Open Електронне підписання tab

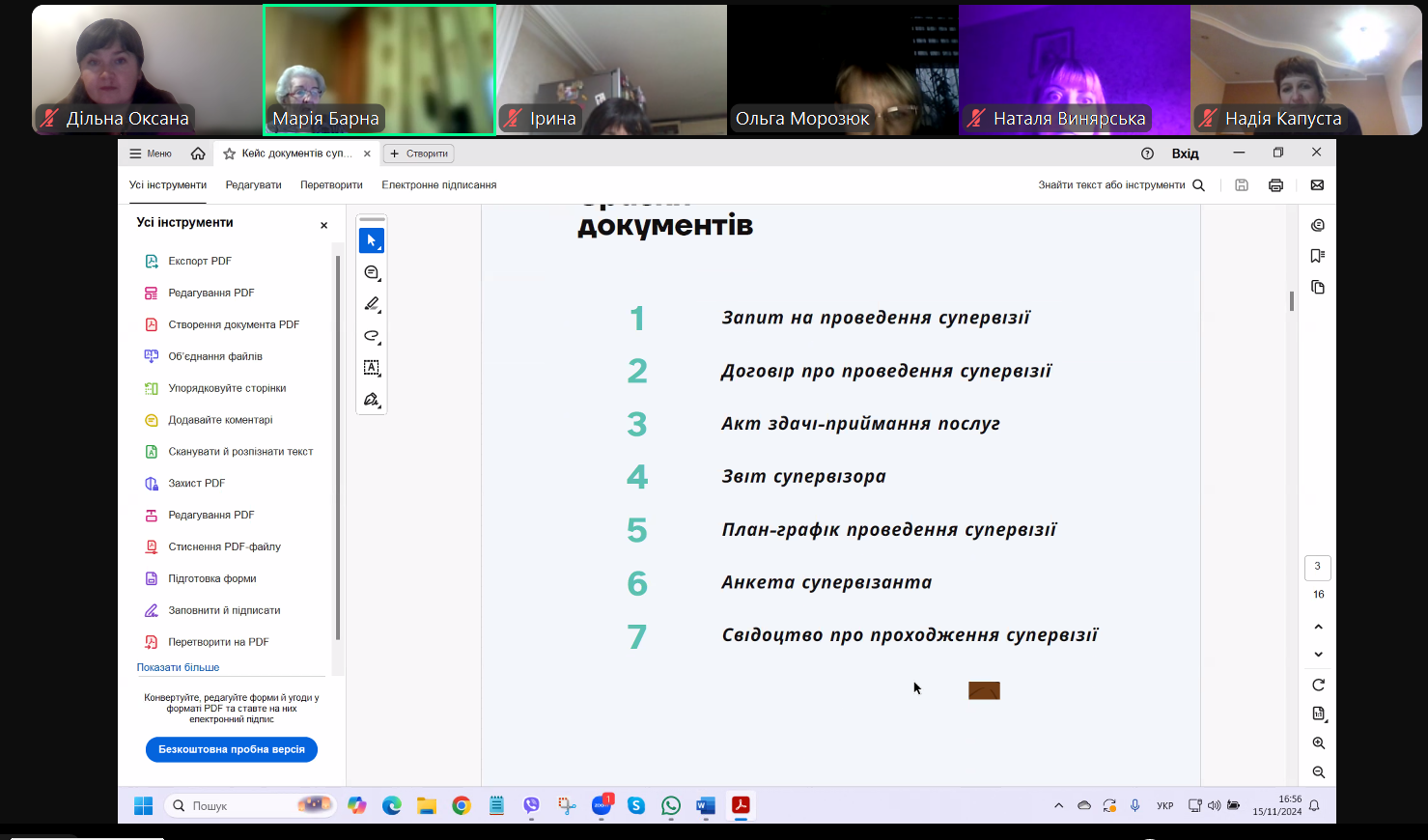[438, 185]
